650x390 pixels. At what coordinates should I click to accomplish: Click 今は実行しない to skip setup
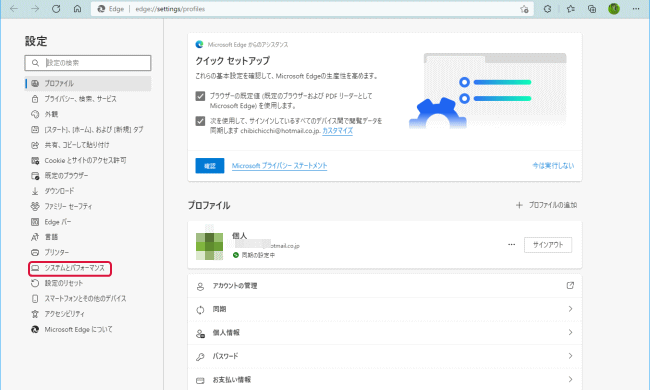click(x=553, y=166)
